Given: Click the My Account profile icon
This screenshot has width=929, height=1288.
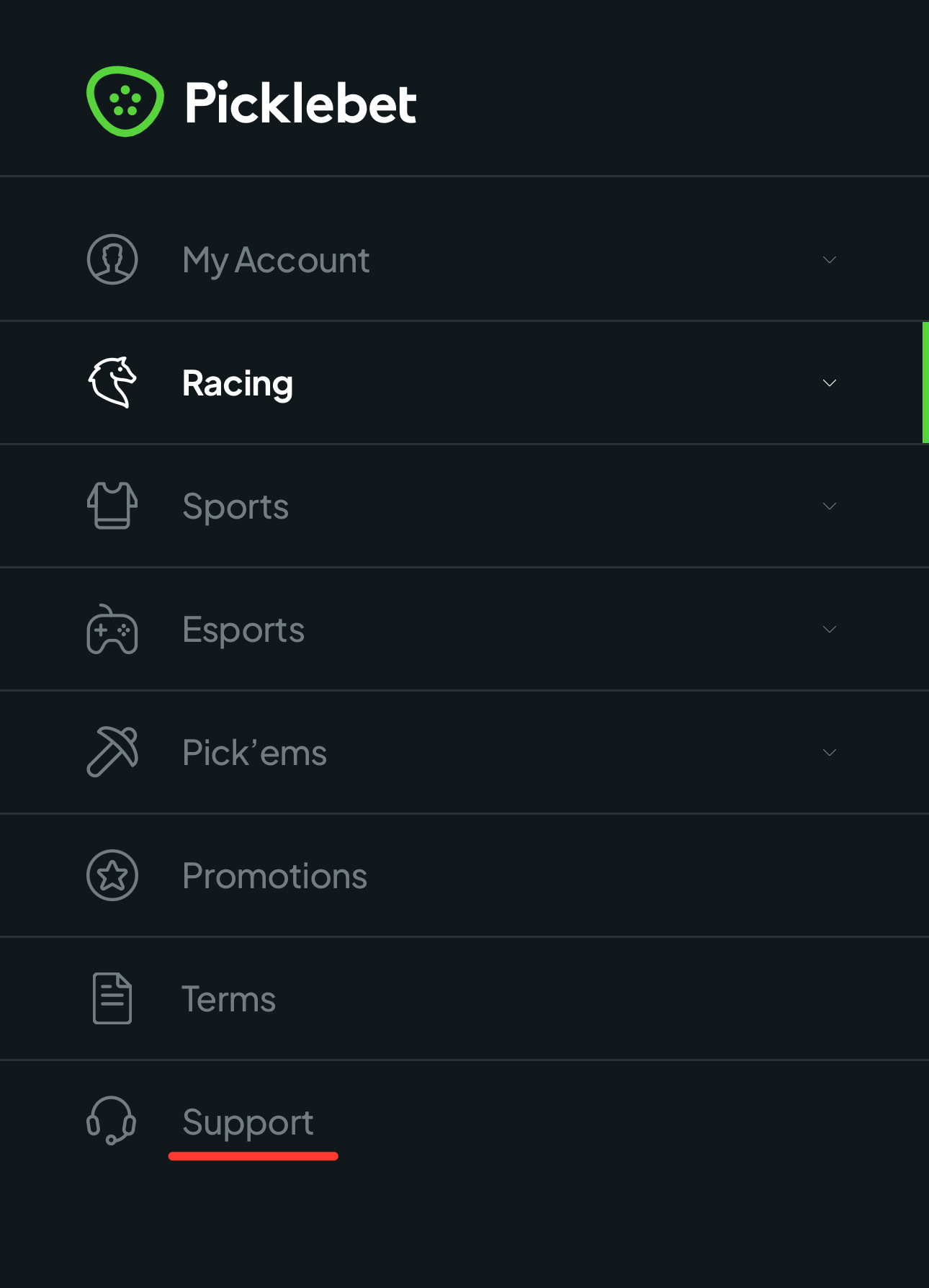Looking at the screenshot, I should [112, 259].
